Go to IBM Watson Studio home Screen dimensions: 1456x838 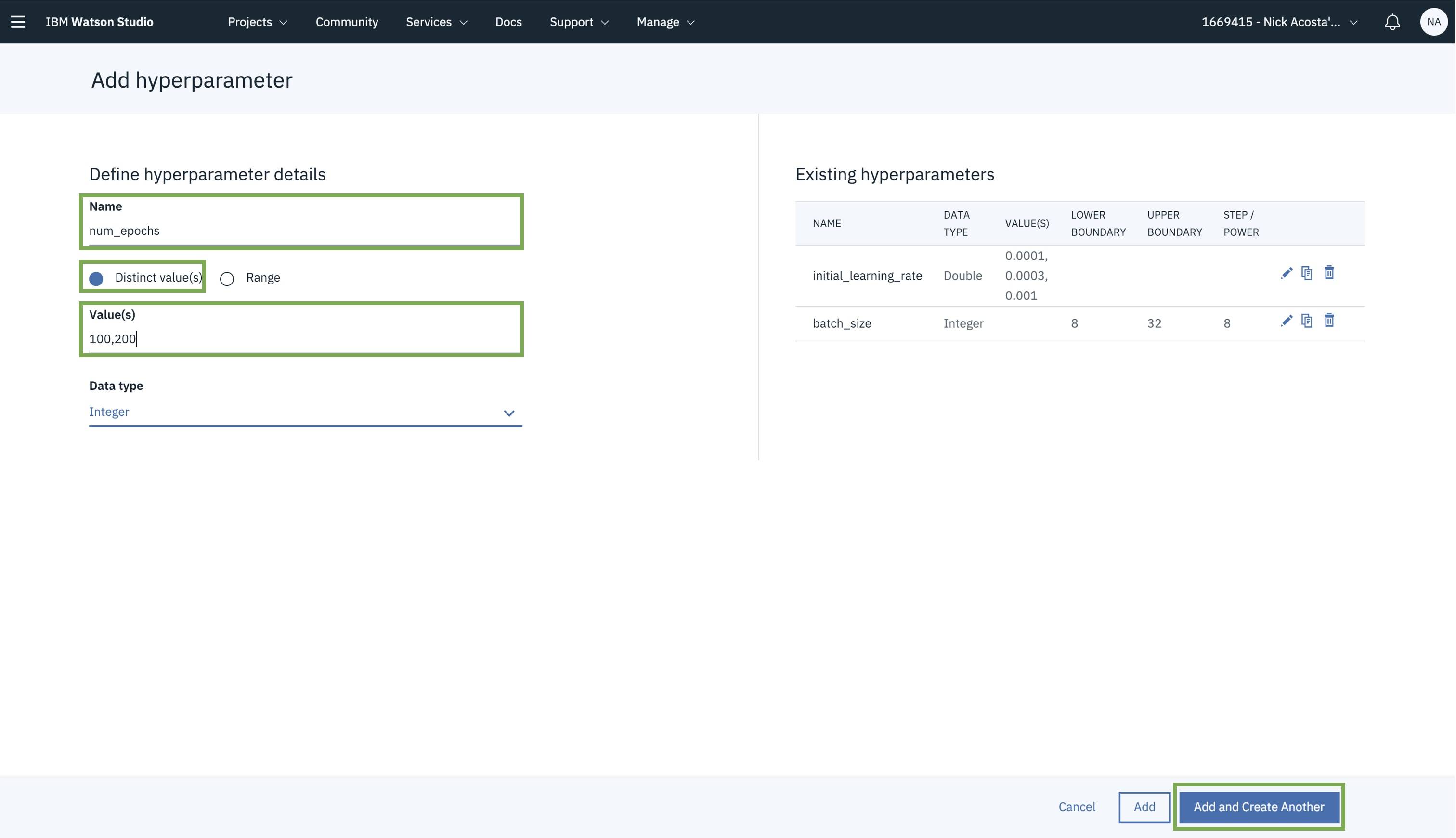coord(99,22)
